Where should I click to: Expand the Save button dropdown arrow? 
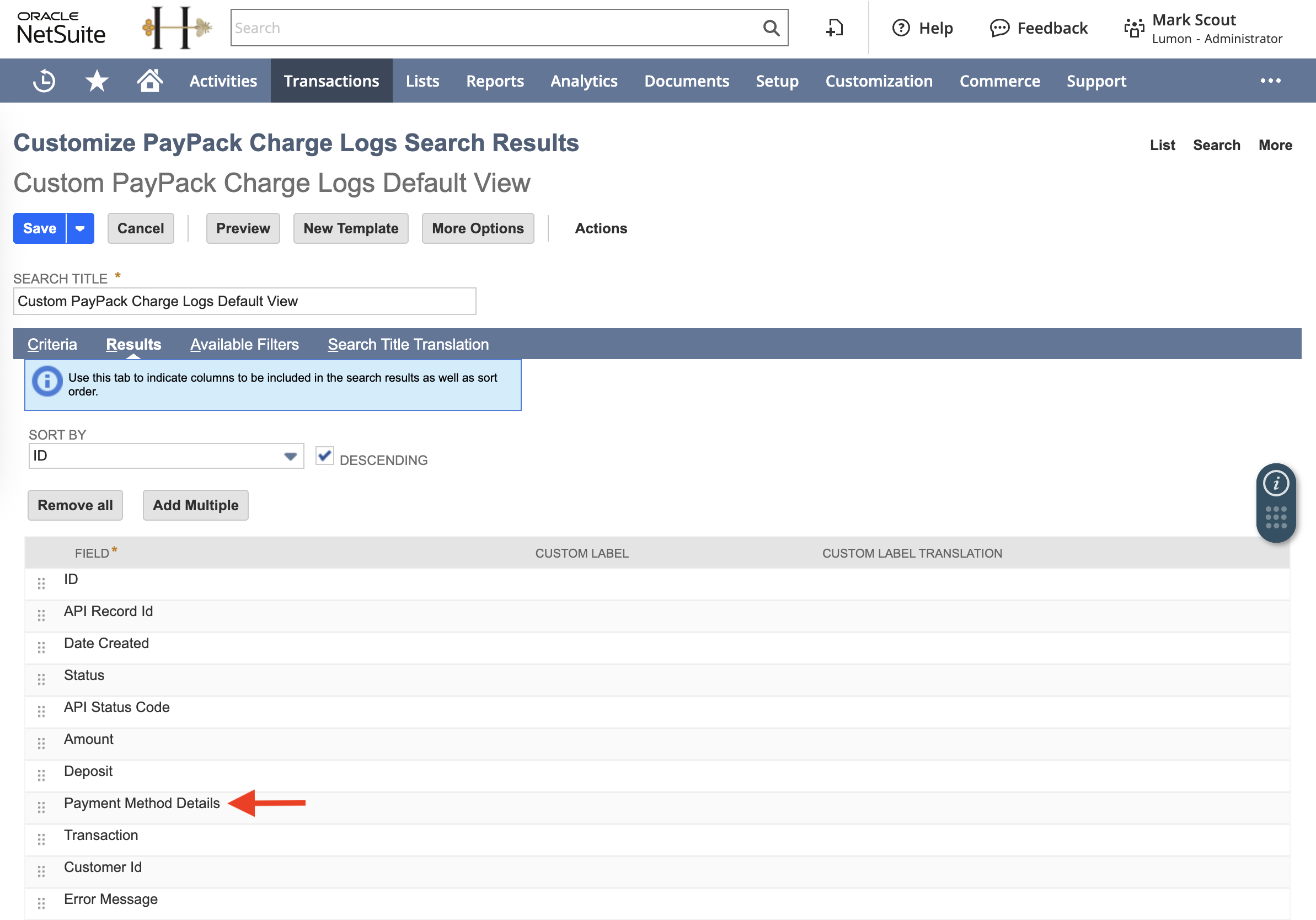pos(80,228)
